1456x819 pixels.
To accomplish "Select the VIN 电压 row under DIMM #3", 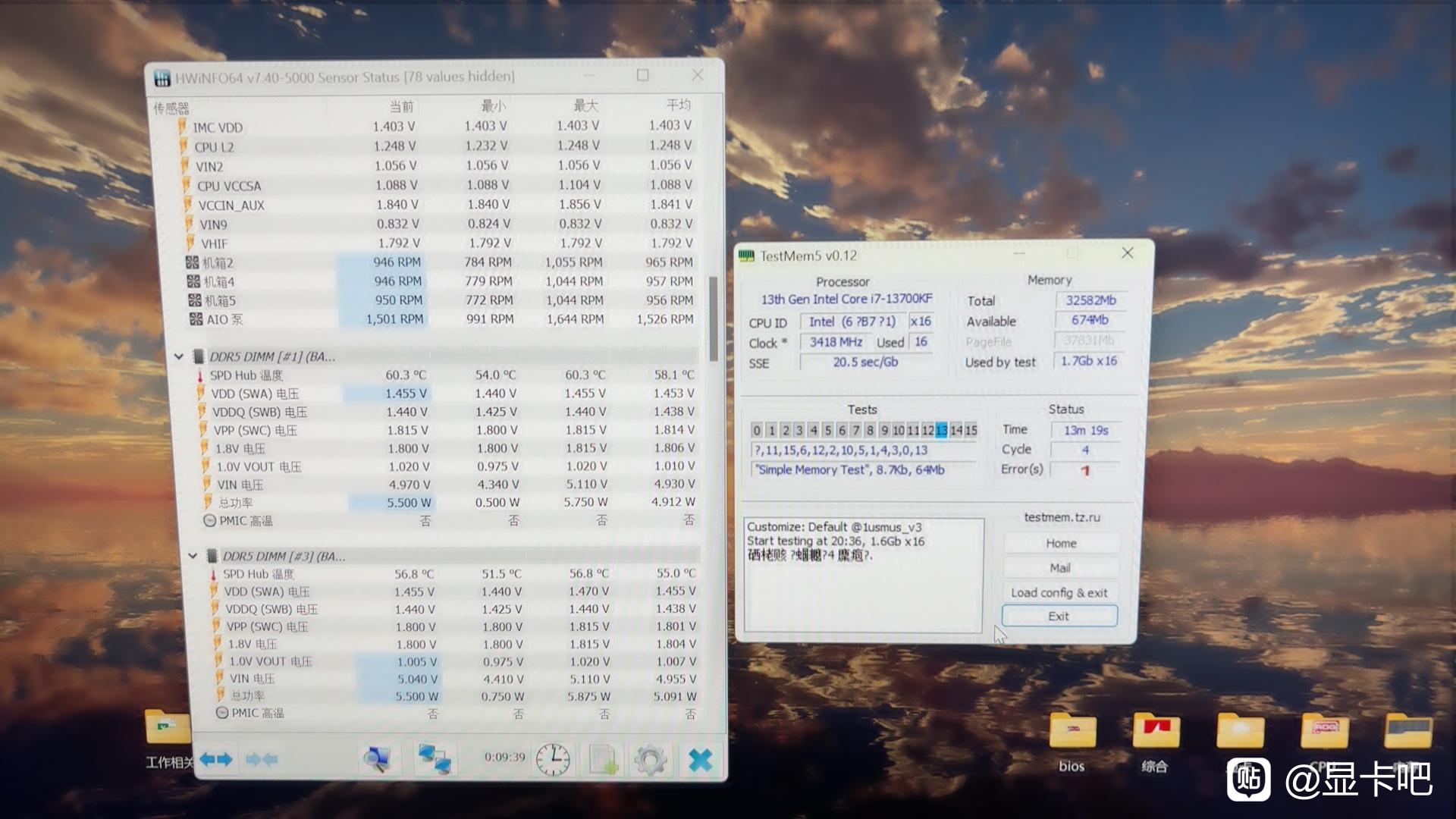I will point(459,679).
